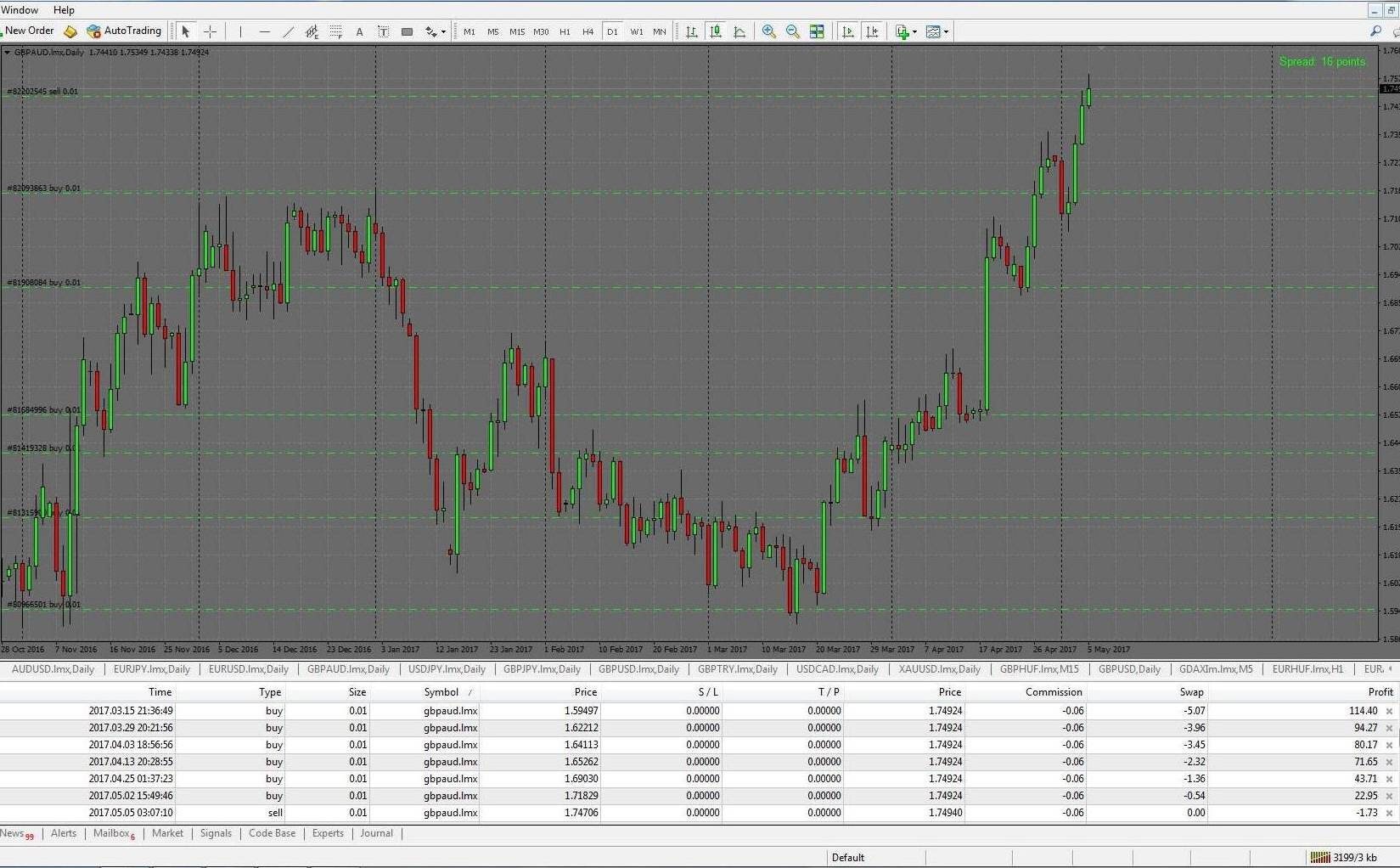Zoom in on the chart
The image size is (1400, 868).
[x=768, y=31]
